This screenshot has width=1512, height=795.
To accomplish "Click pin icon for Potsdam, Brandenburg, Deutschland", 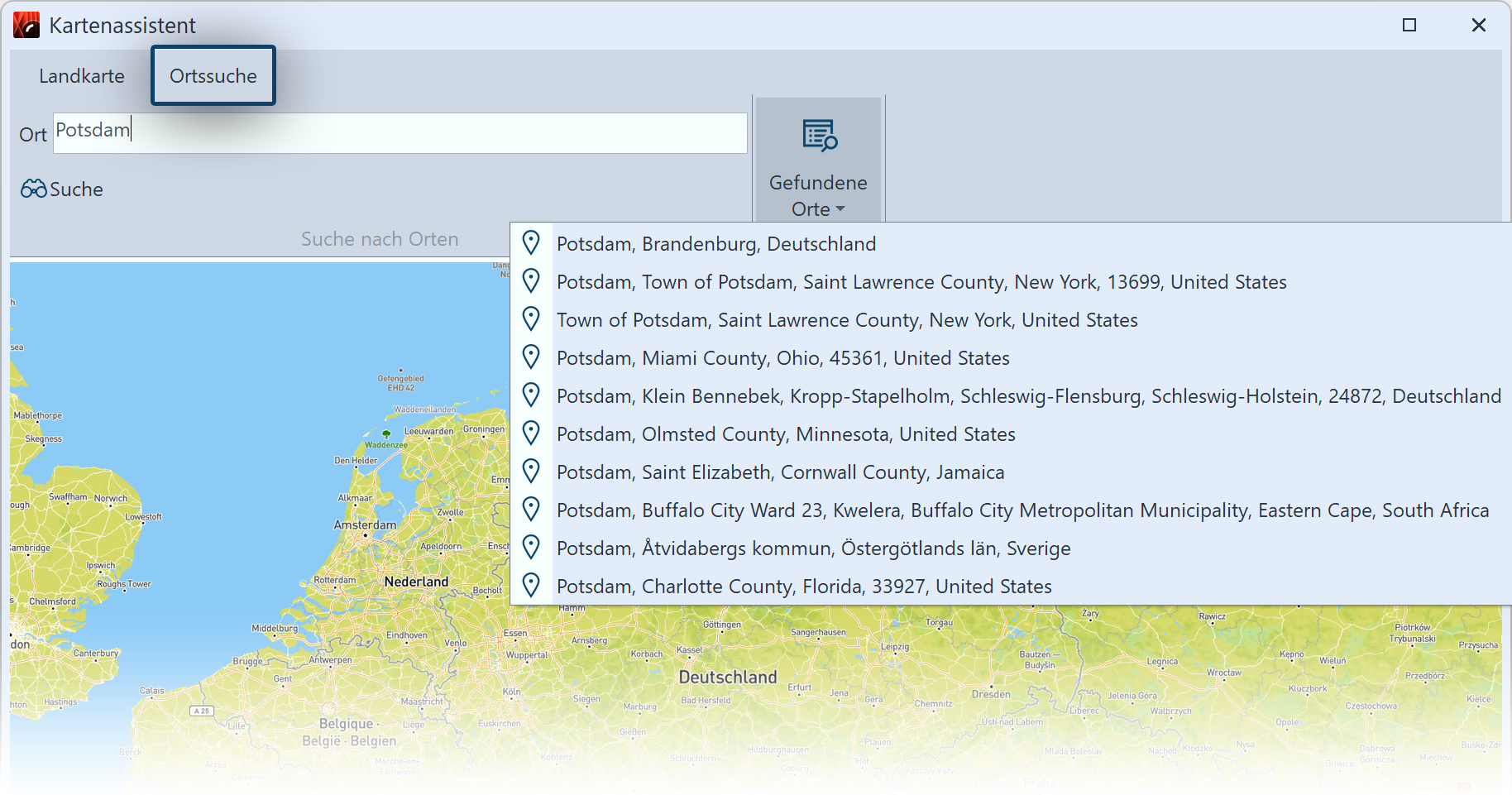I will point(531,243).
